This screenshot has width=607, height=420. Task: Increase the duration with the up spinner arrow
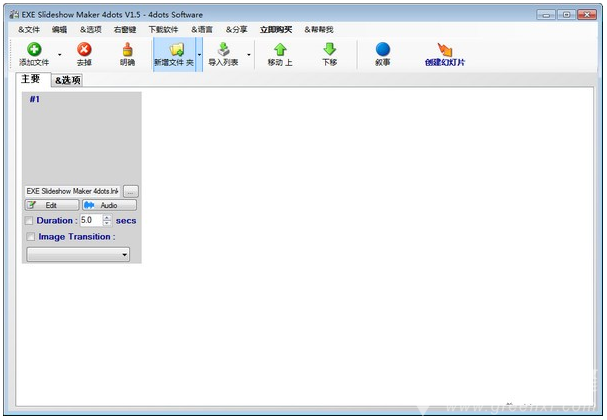tap(107, 218)
